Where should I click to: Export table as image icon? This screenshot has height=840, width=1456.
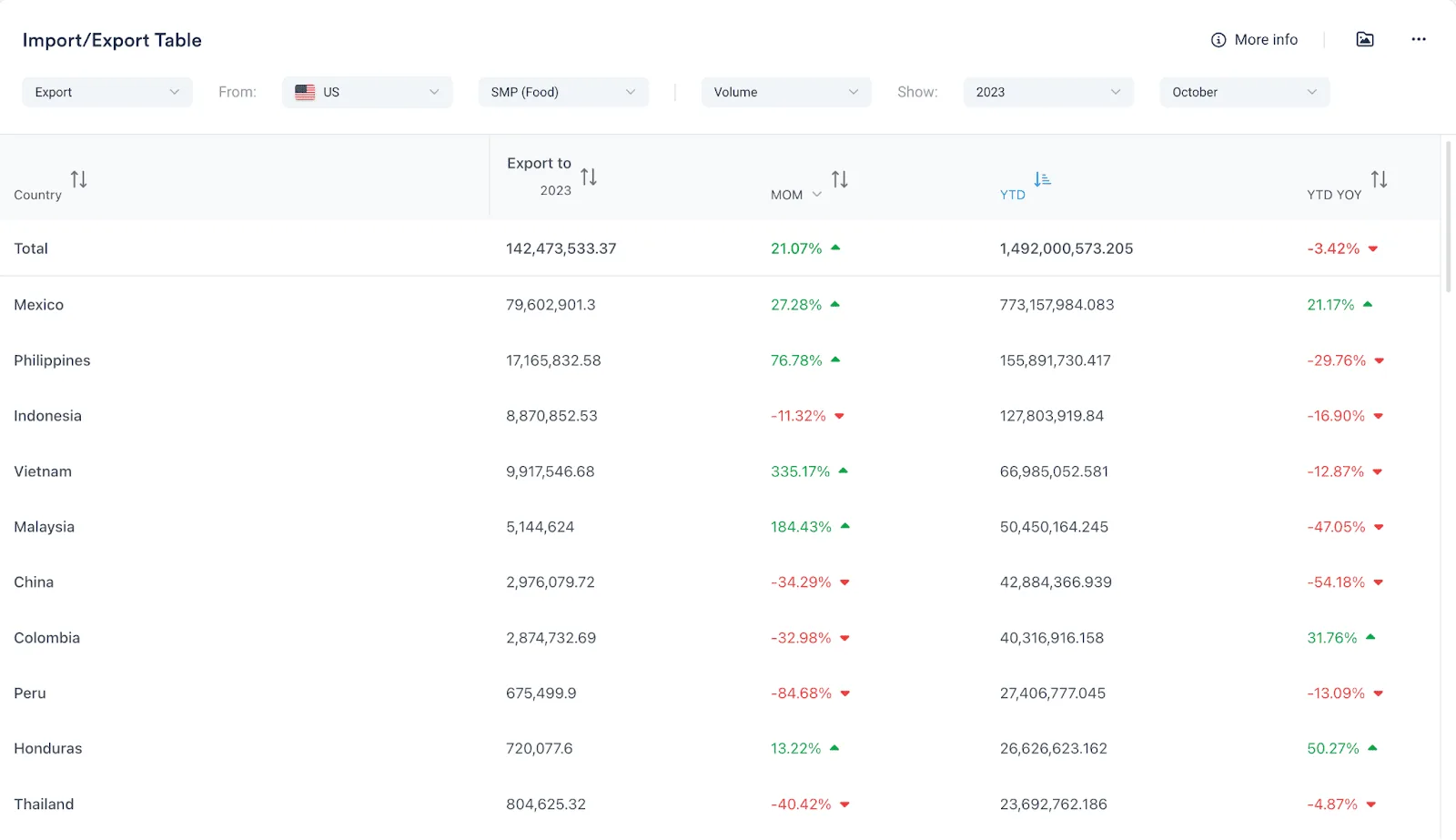pos(1365,39)
